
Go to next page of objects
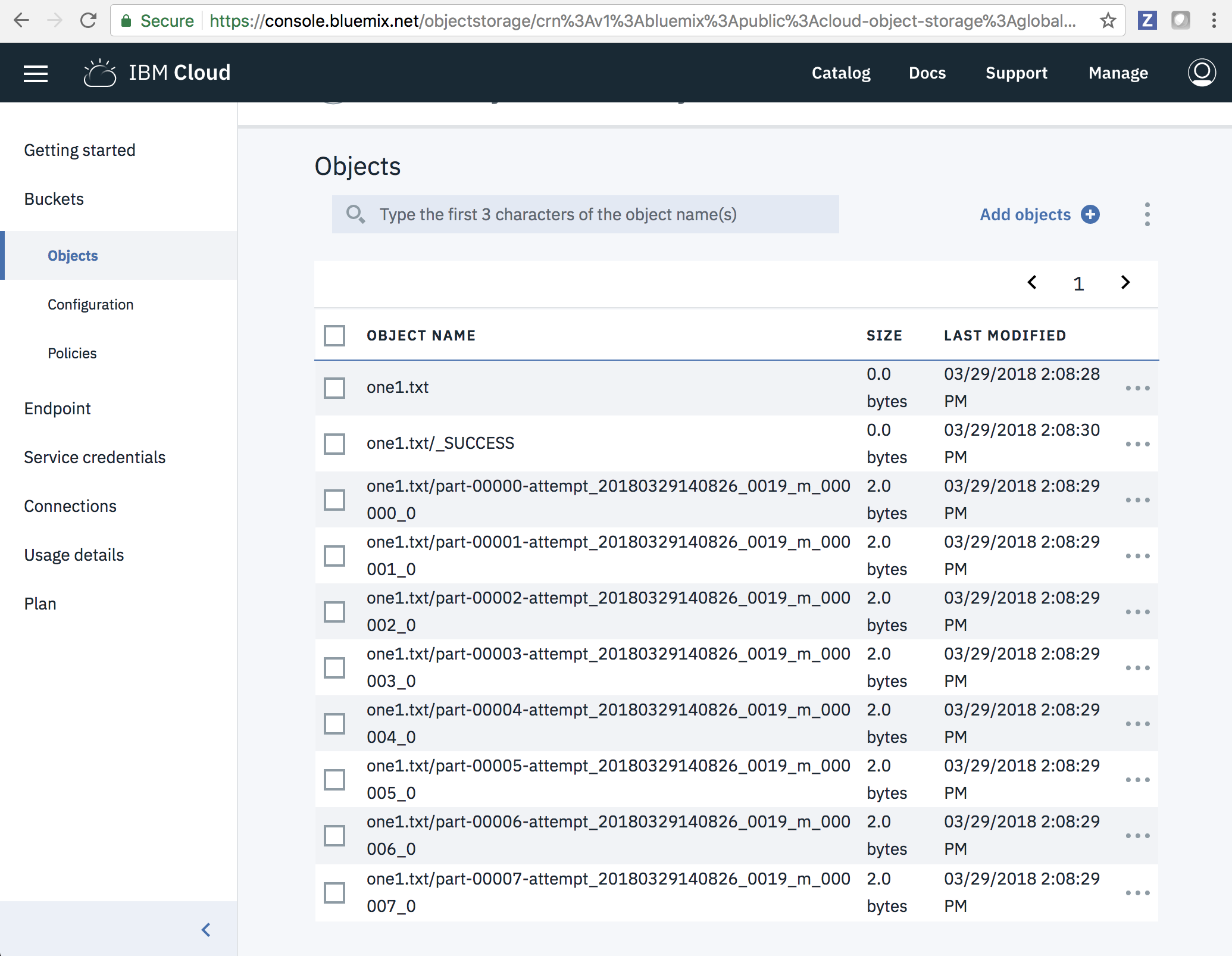tap(1125, 283)
